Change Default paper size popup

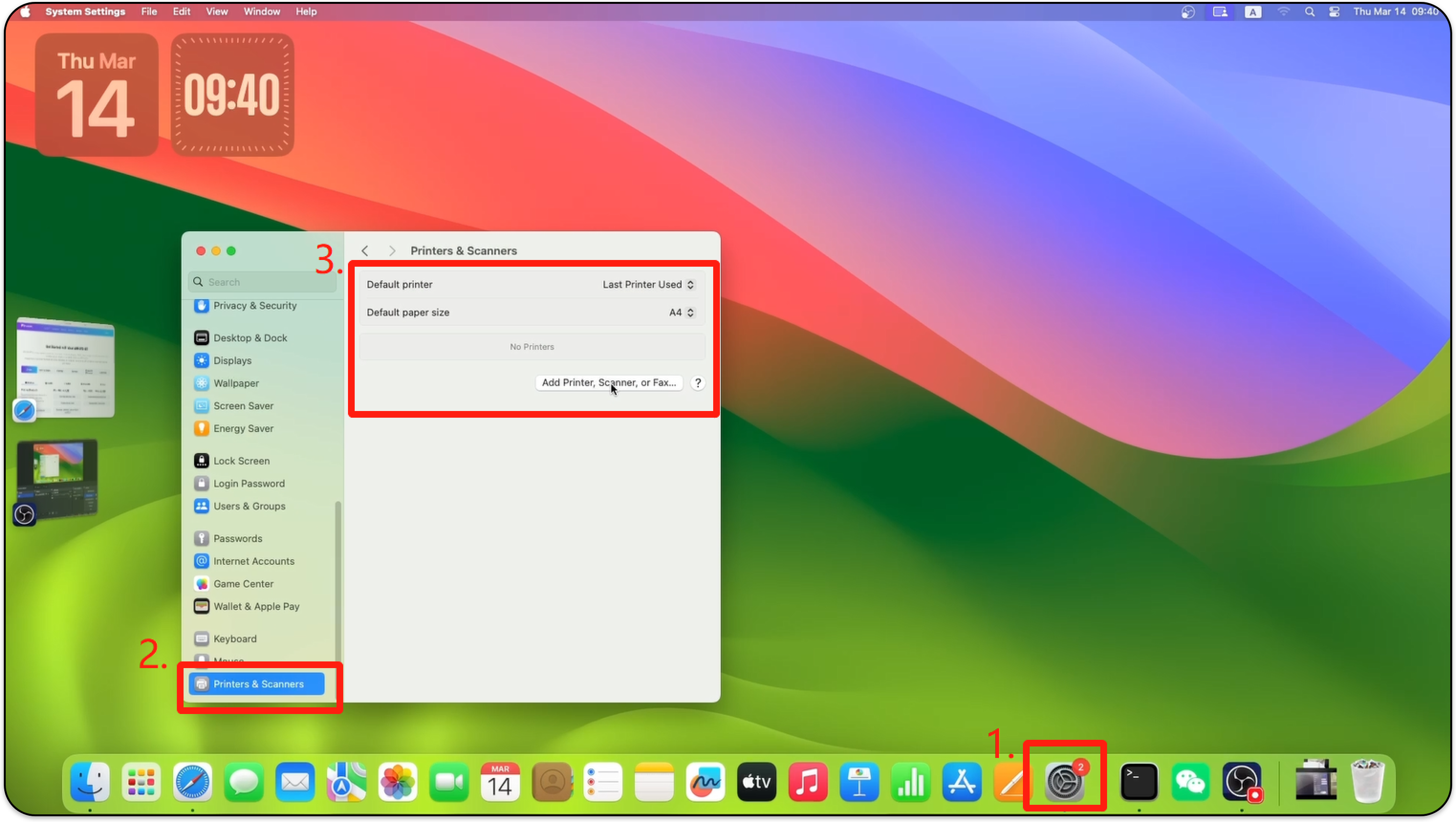[682, 313]
